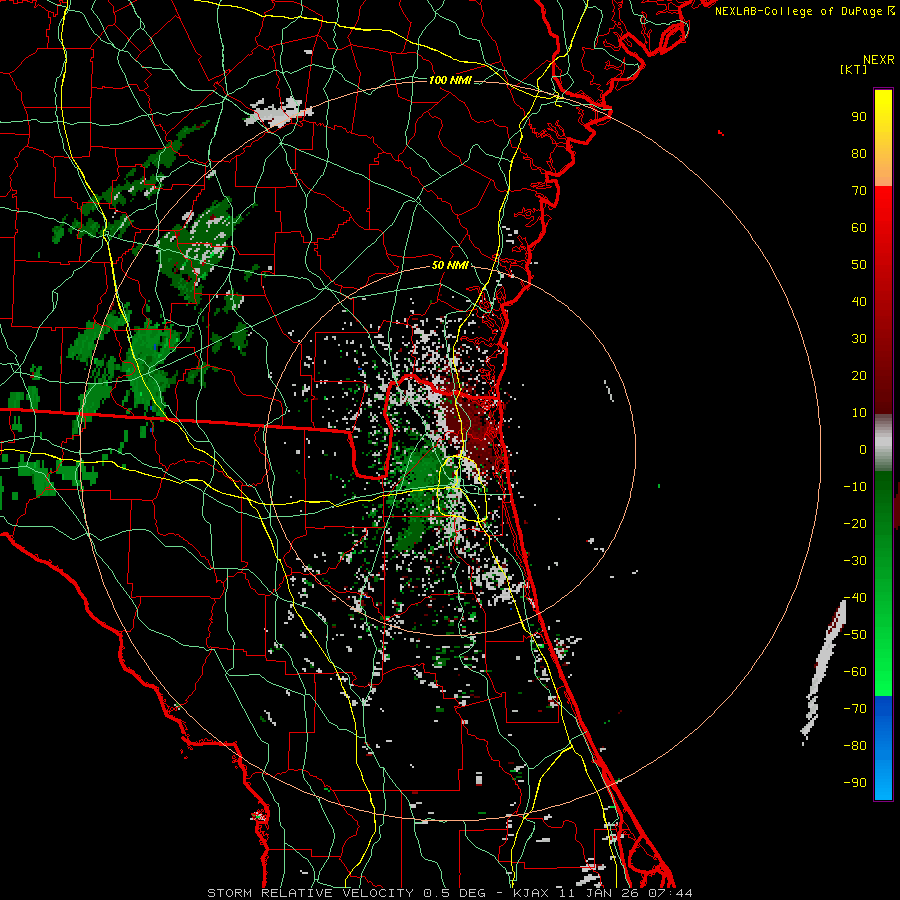Click the 30 value on the velocity scale

click(x=859, y=339)
